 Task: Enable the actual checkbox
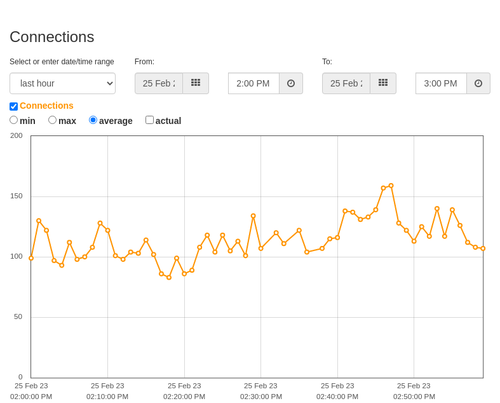pyautogui.click(x=150, y=120)
